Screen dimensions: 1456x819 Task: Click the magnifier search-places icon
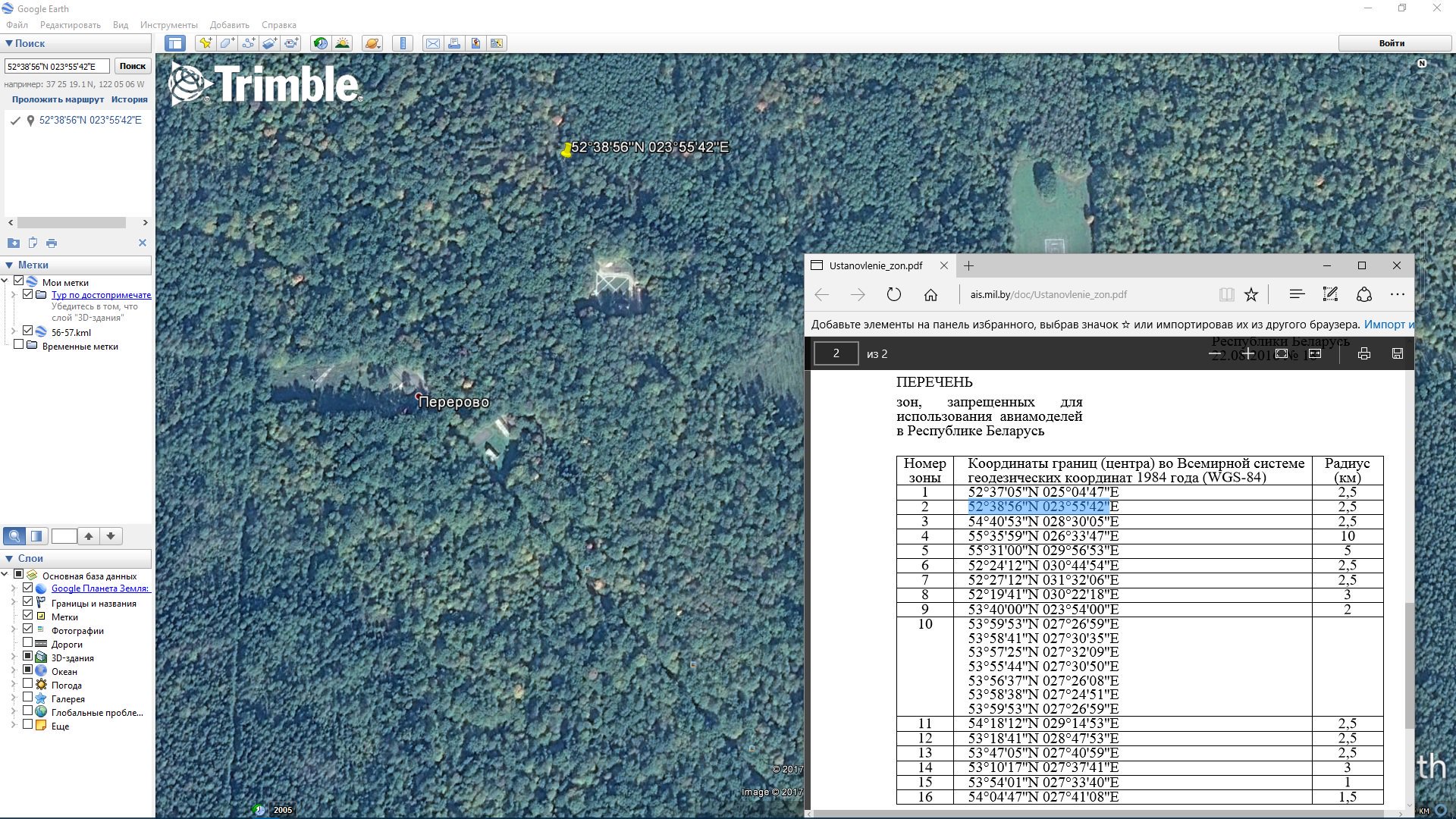pyautogui.click(x=14, y=536)
